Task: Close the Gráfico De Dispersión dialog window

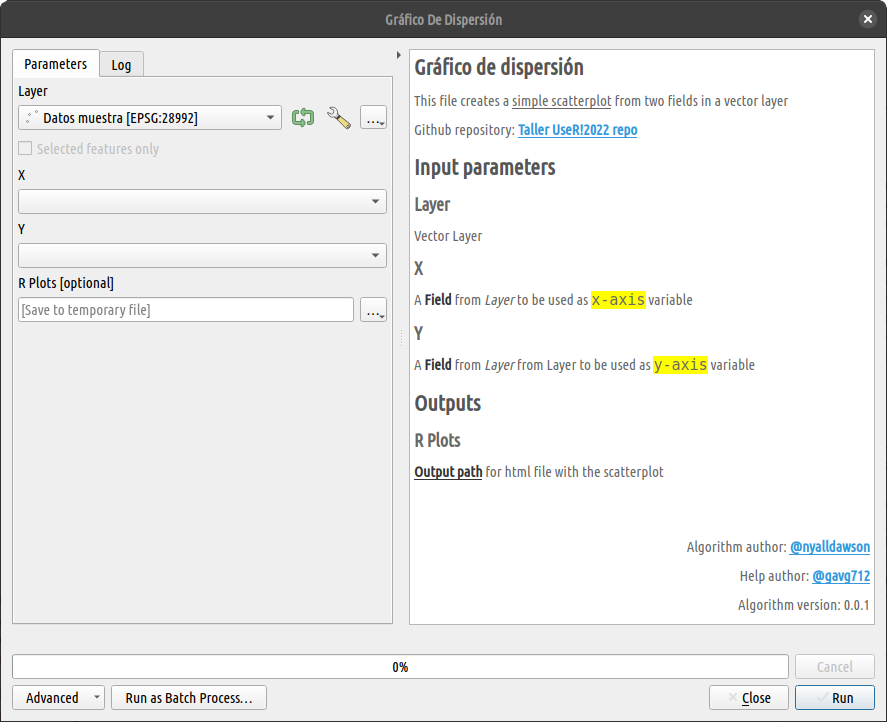Action: click(866, 19)
